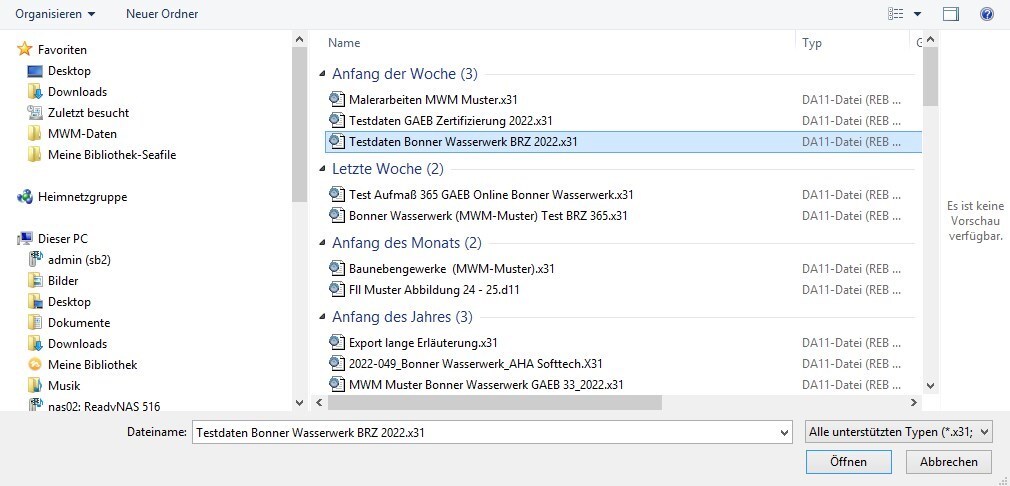This screenshot has height=486, width=1010.
Task: Toggle the preview pane icon
Action: [951, 14]
